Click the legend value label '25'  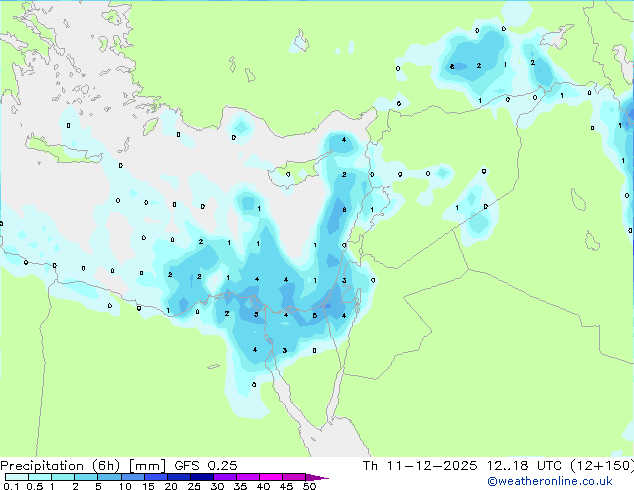194,486
